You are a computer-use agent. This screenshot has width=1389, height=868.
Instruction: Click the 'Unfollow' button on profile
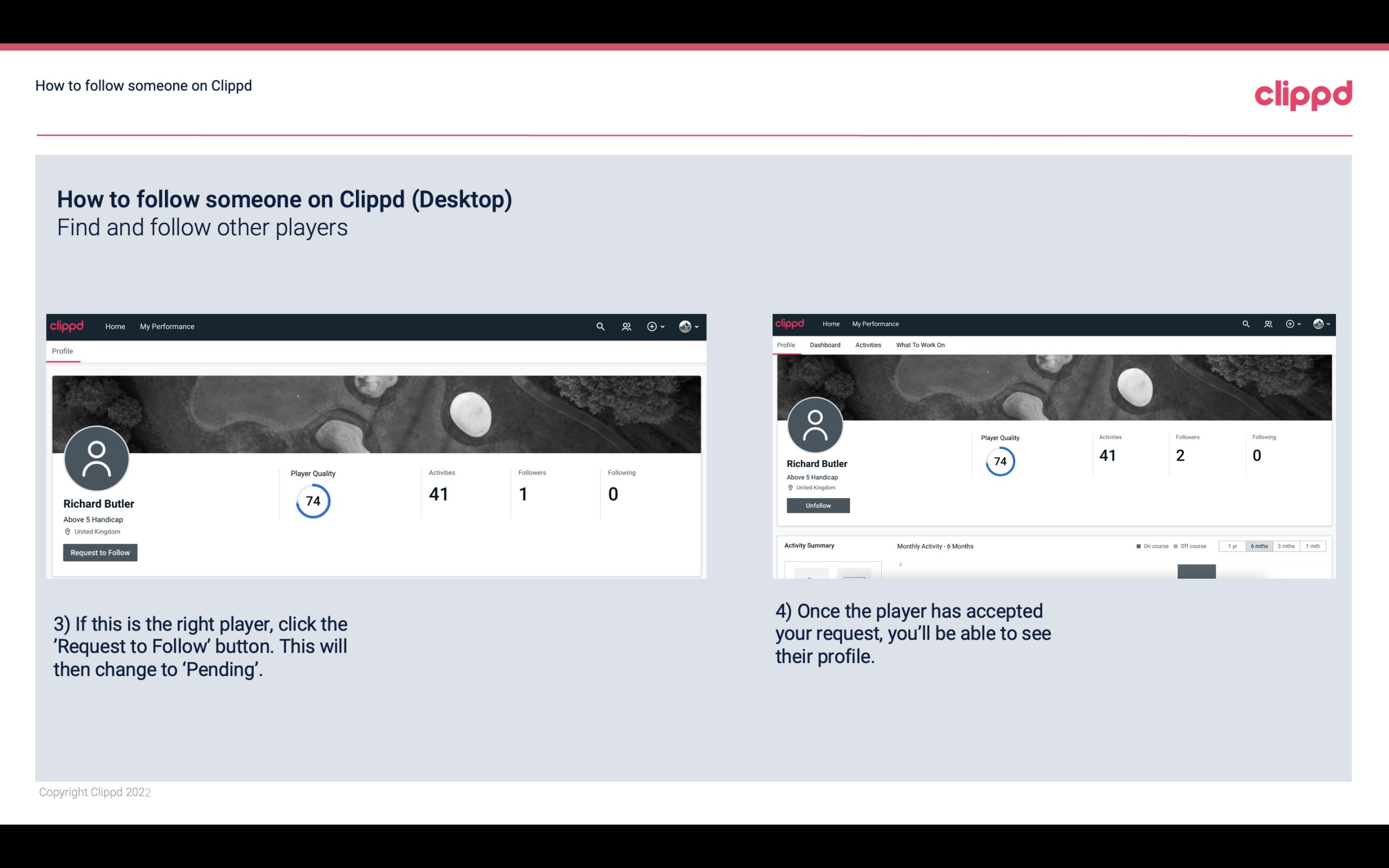click(x=817, y=505)
